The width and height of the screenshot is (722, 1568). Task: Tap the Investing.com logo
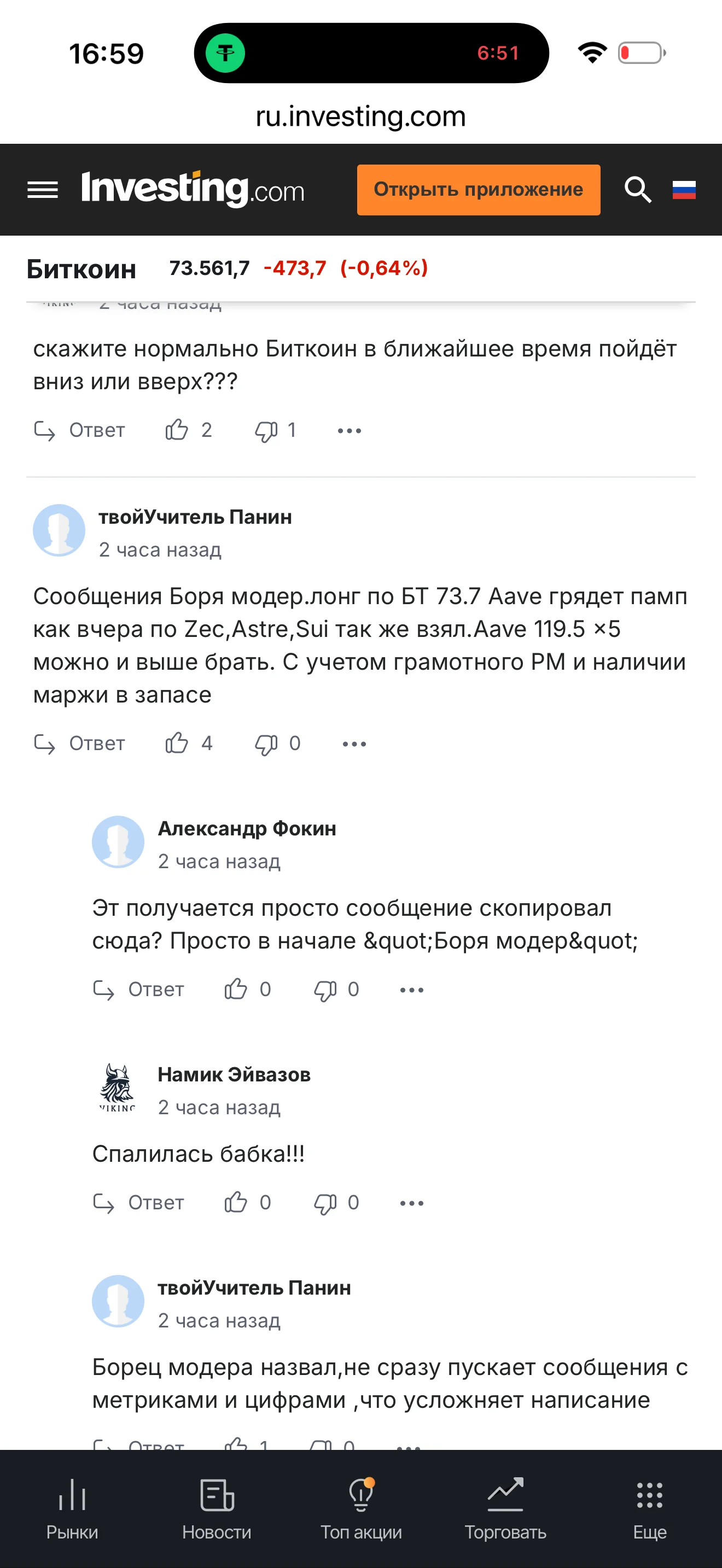[193, 189]
